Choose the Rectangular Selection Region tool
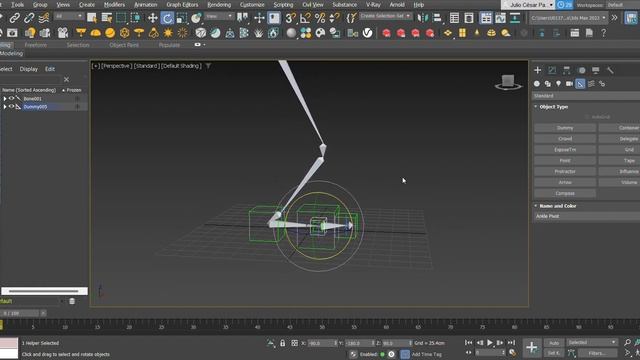 point(121,18)
